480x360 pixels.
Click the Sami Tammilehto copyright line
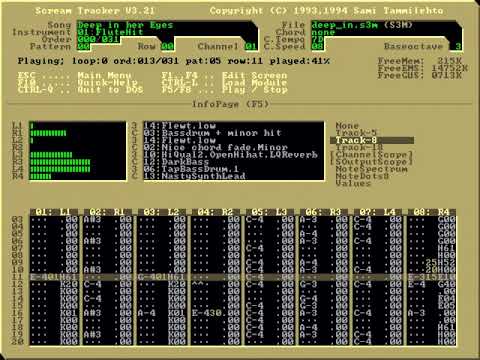point(327,11)
